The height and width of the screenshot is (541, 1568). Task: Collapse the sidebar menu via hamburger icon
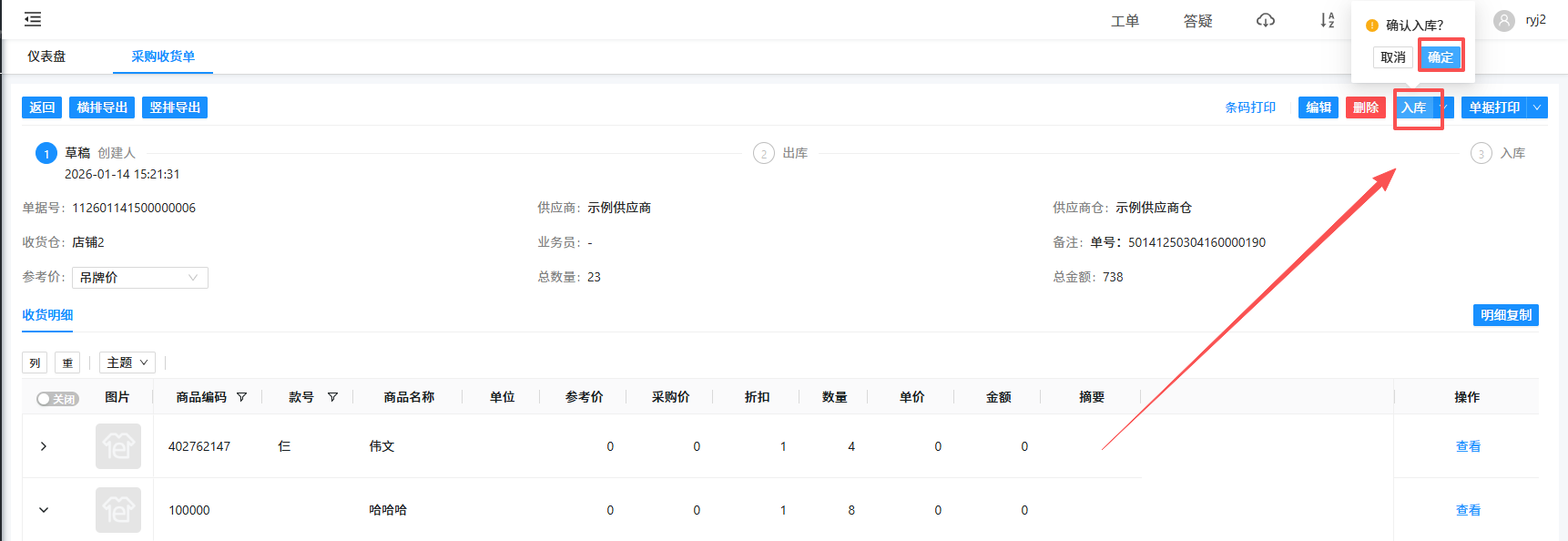pos(33,19)
